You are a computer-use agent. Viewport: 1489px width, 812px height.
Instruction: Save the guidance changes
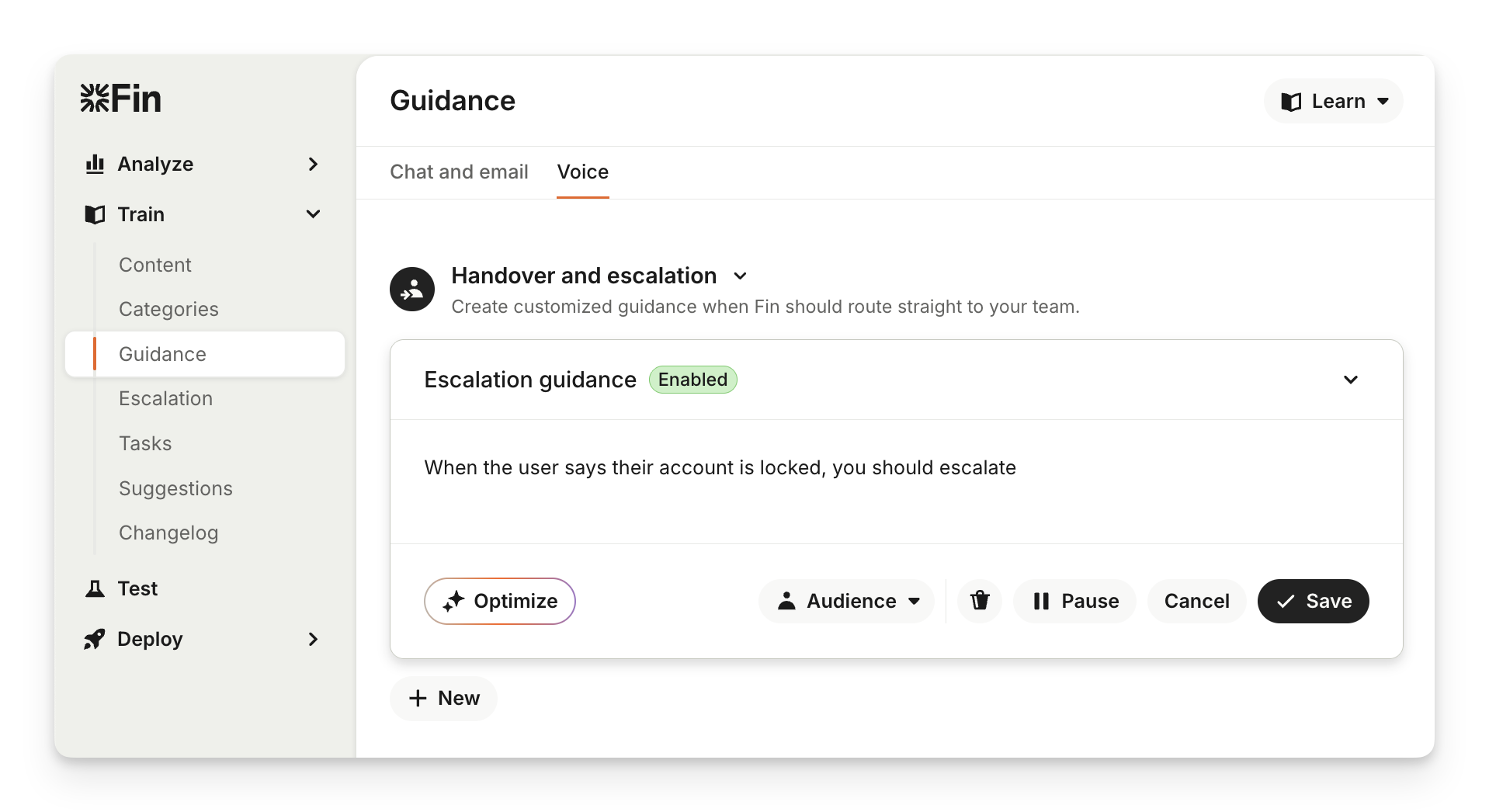1313,601
